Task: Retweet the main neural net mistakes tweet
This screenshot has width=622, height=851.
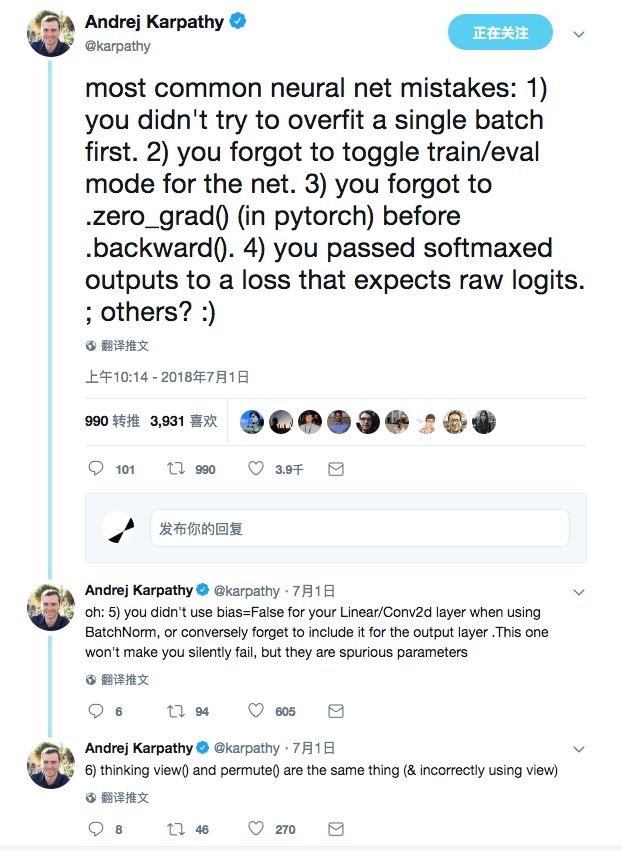Action: 175,468
